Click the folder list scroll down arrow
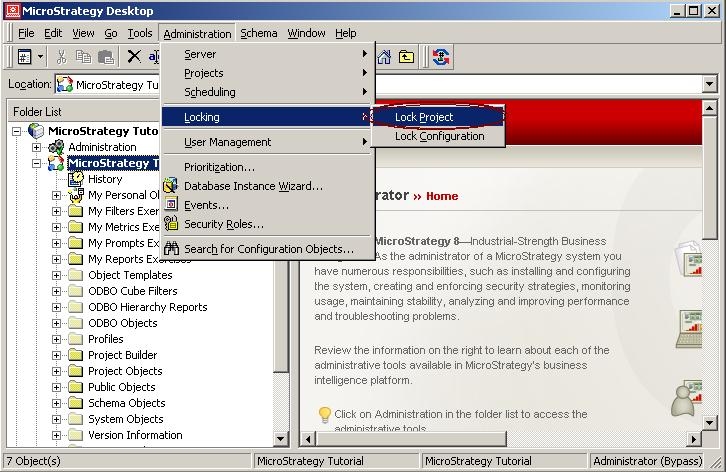The image size is (726, 472). 281,439
